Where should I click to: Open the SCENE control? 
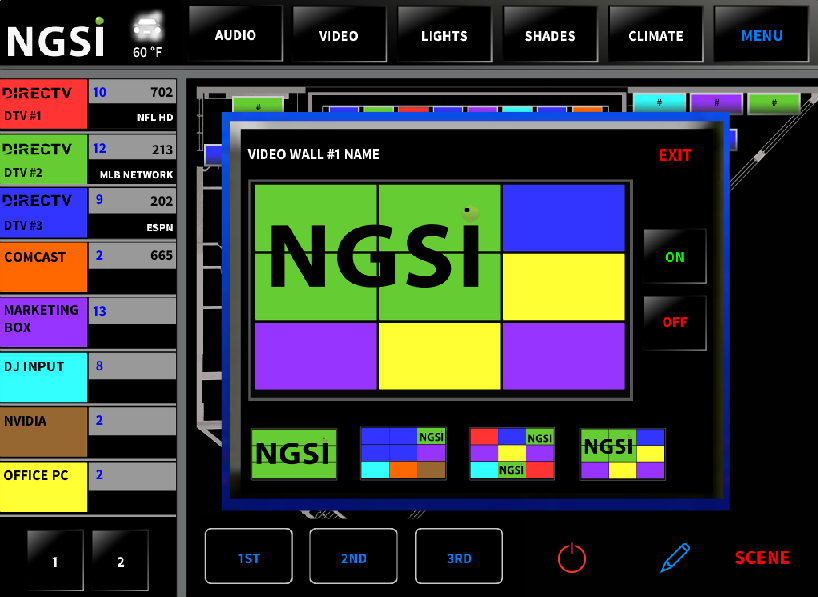(762, 557)
